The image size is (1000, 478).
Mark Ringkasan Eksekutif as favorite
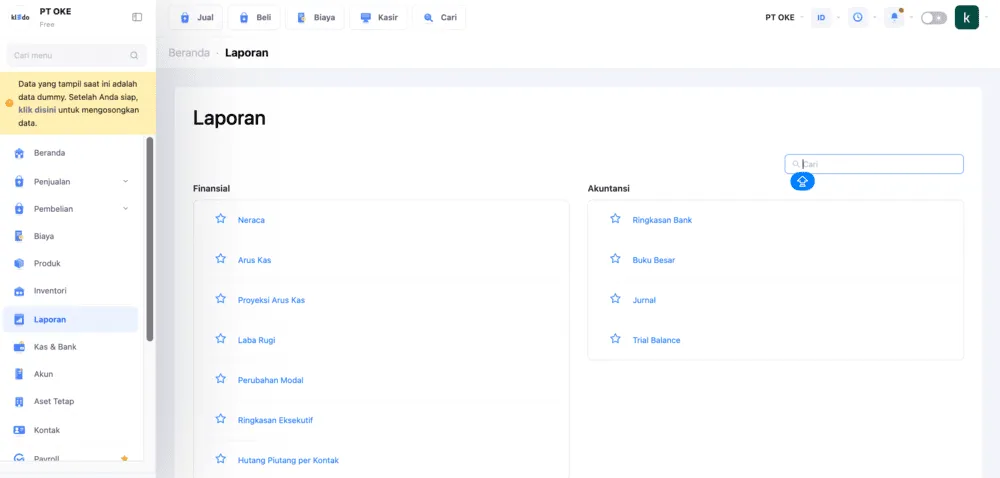221,419
